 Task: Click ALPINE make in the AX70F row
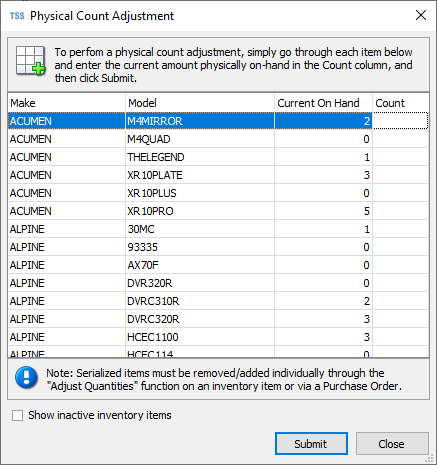coord(67,265)
